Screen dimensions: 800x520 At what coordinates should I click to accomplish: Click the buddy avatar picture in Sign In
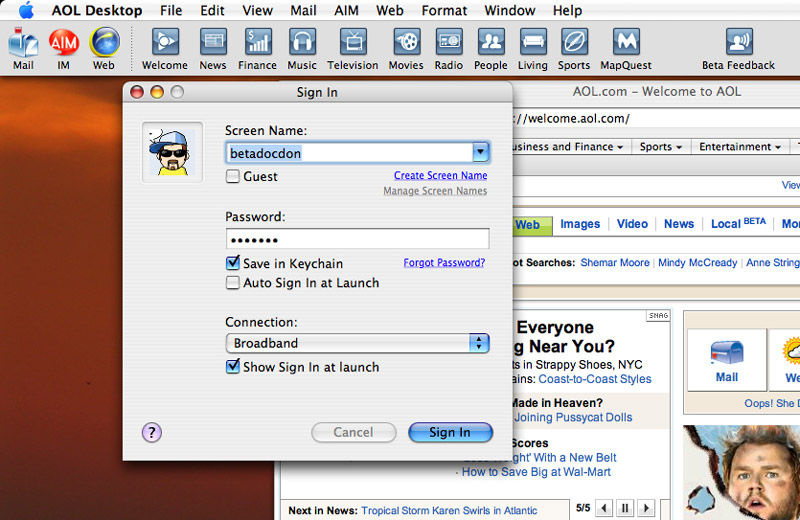[x=172, y=152]
